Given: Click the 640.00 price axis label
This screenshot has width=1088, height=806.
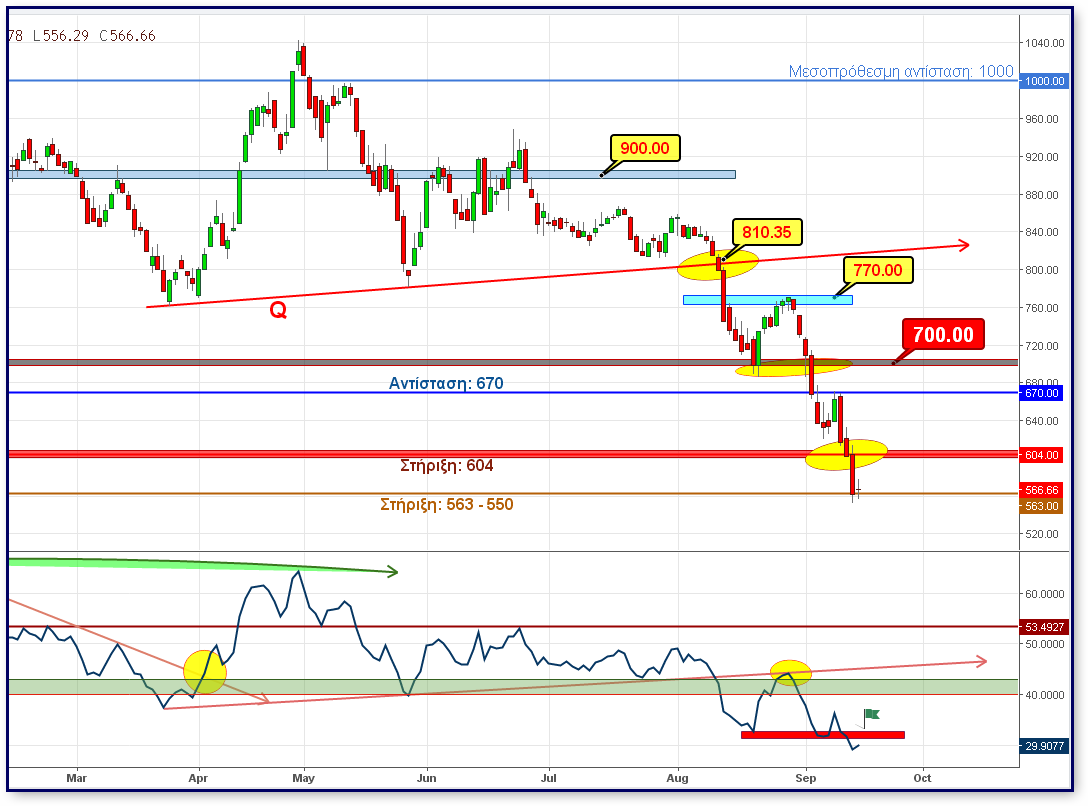Looking at the screenshot, I should tap(1042, 421).
